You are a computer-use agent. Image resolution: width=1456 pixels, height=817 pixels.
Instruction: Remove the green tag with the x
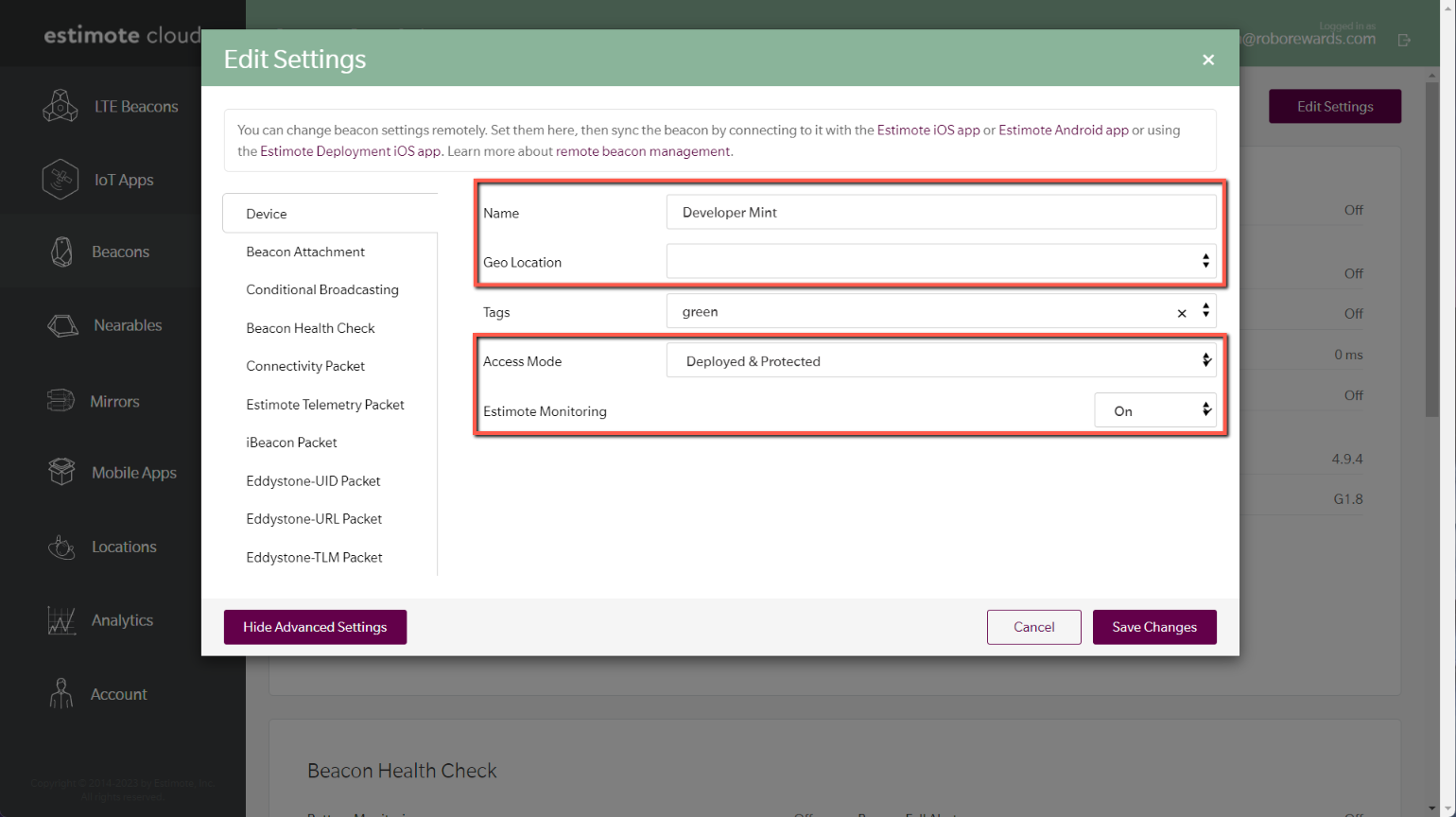[1182, 313]
